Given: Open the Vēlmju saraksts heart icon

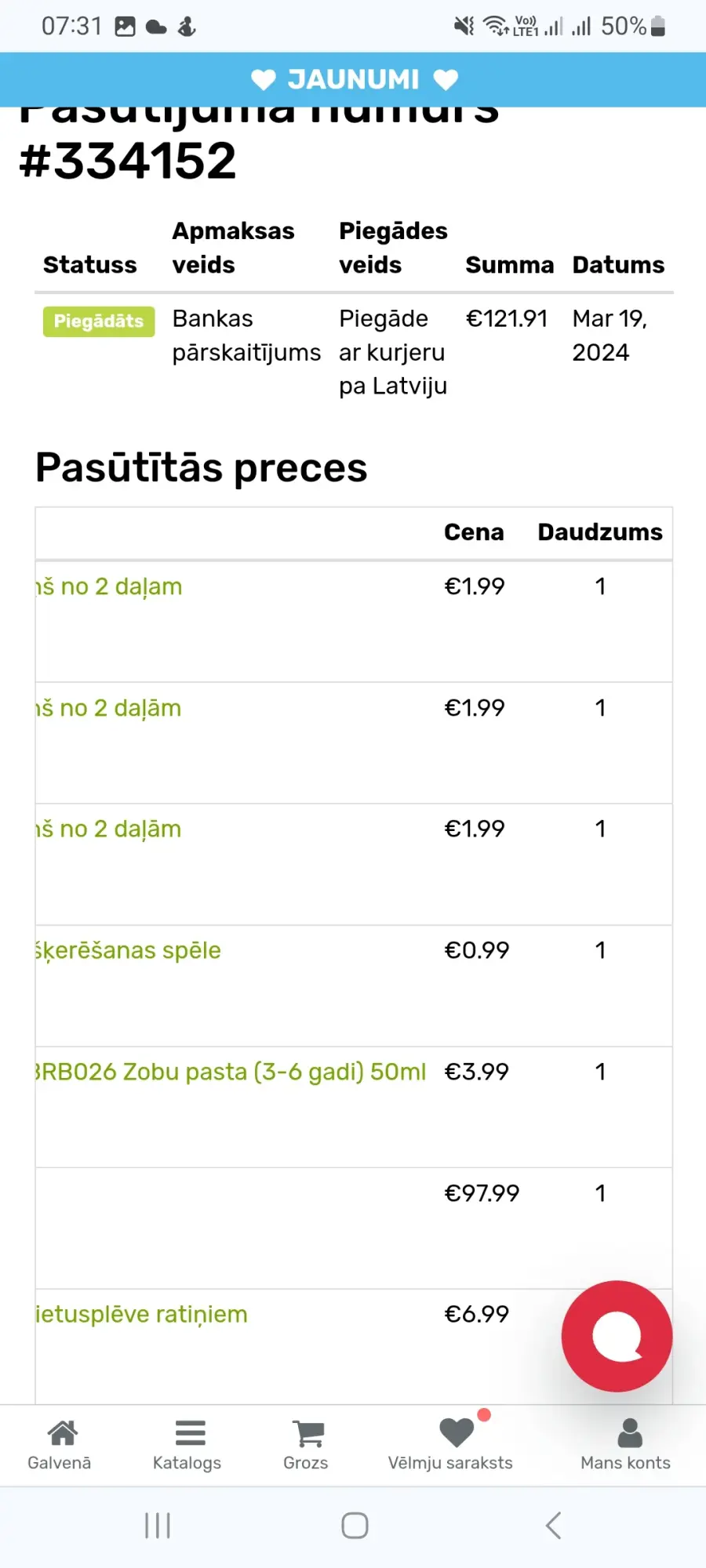Looking at the screenshot, I should click(x=457, y=1433).
